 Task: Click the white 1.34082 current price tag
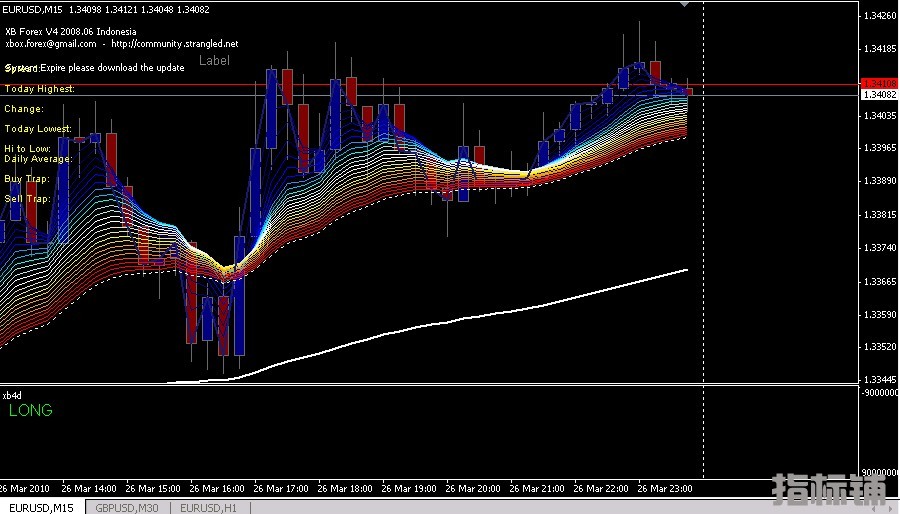pyautogui.click(x=879, y=95)
